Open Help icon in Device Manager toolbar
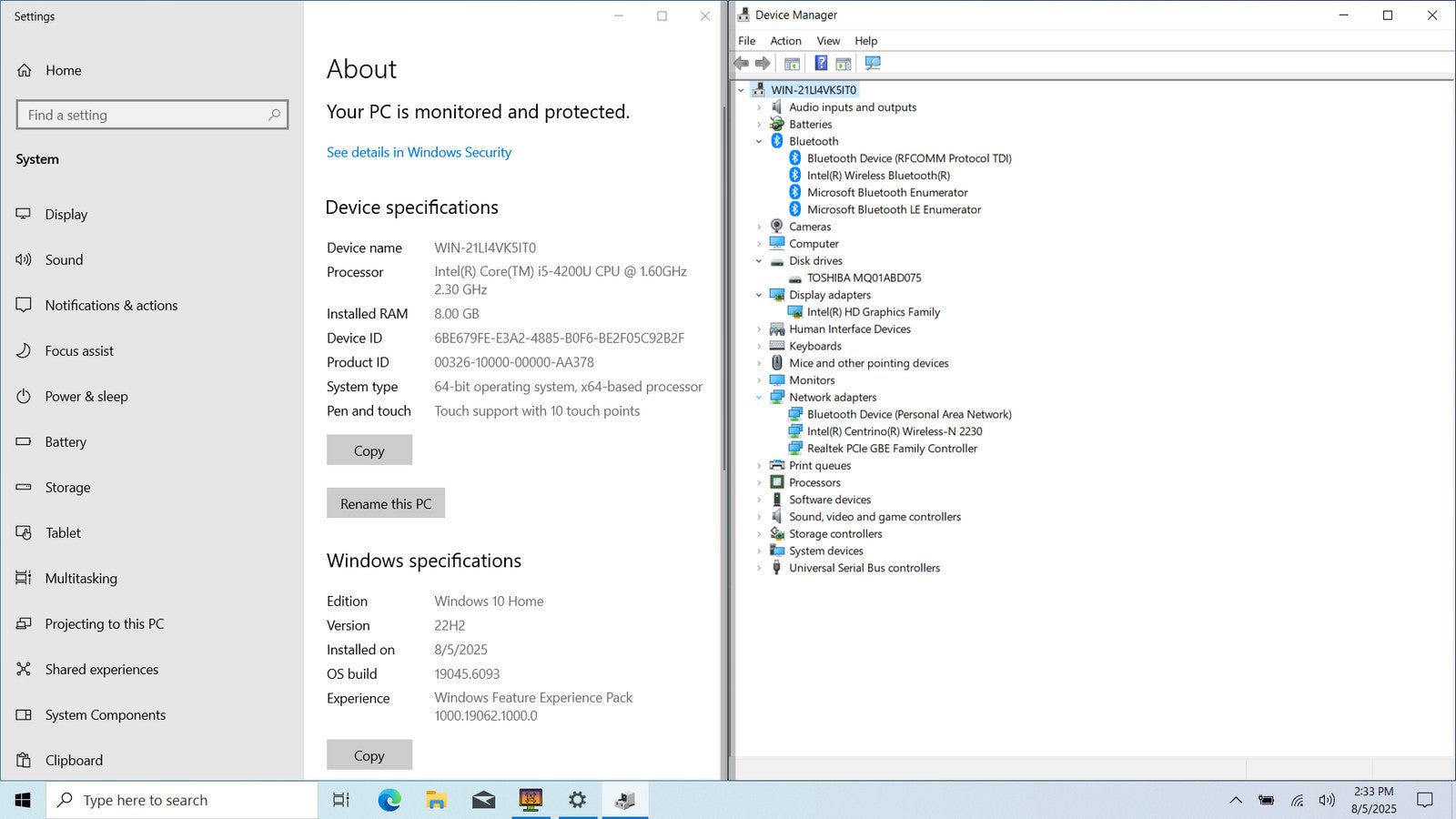 click(x=821, y=63)
